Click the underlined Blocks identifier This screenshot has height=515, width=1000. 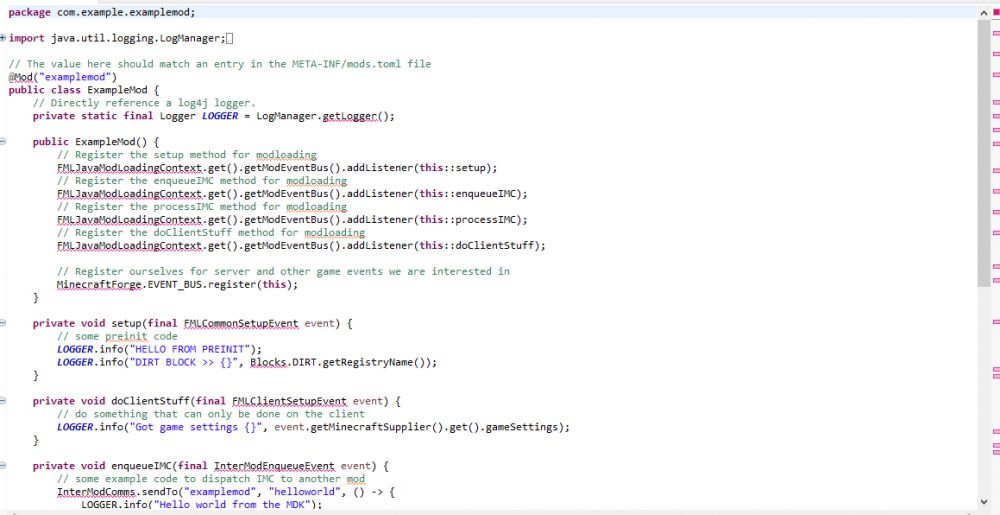click(268, 362)
